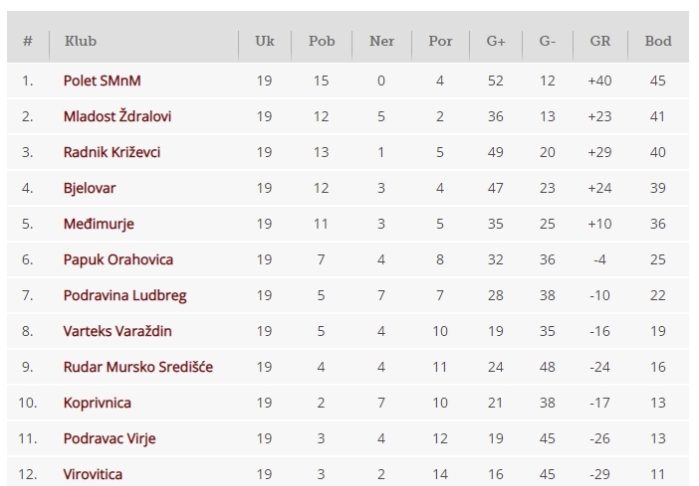Viewport: 699px width, 486px height.
Task: Select the Ner column header
Action: tap(382, 41)
